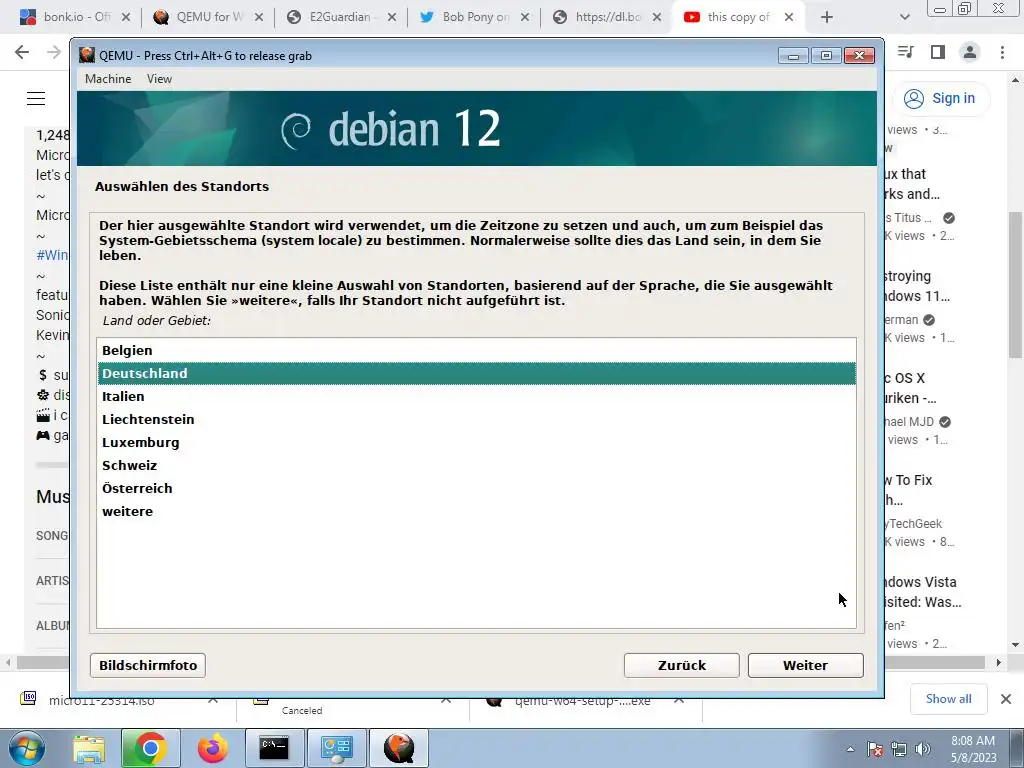Toggle the Chrome side panel
1024x768 pixels.
(x=938, y=52)
